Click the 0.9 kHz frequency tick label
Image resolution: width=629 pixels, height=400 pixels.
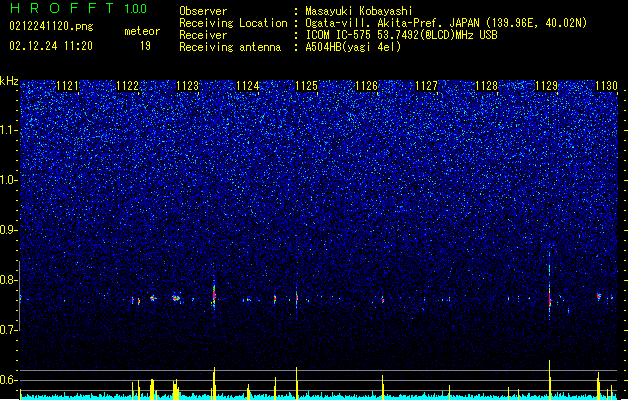9,230
